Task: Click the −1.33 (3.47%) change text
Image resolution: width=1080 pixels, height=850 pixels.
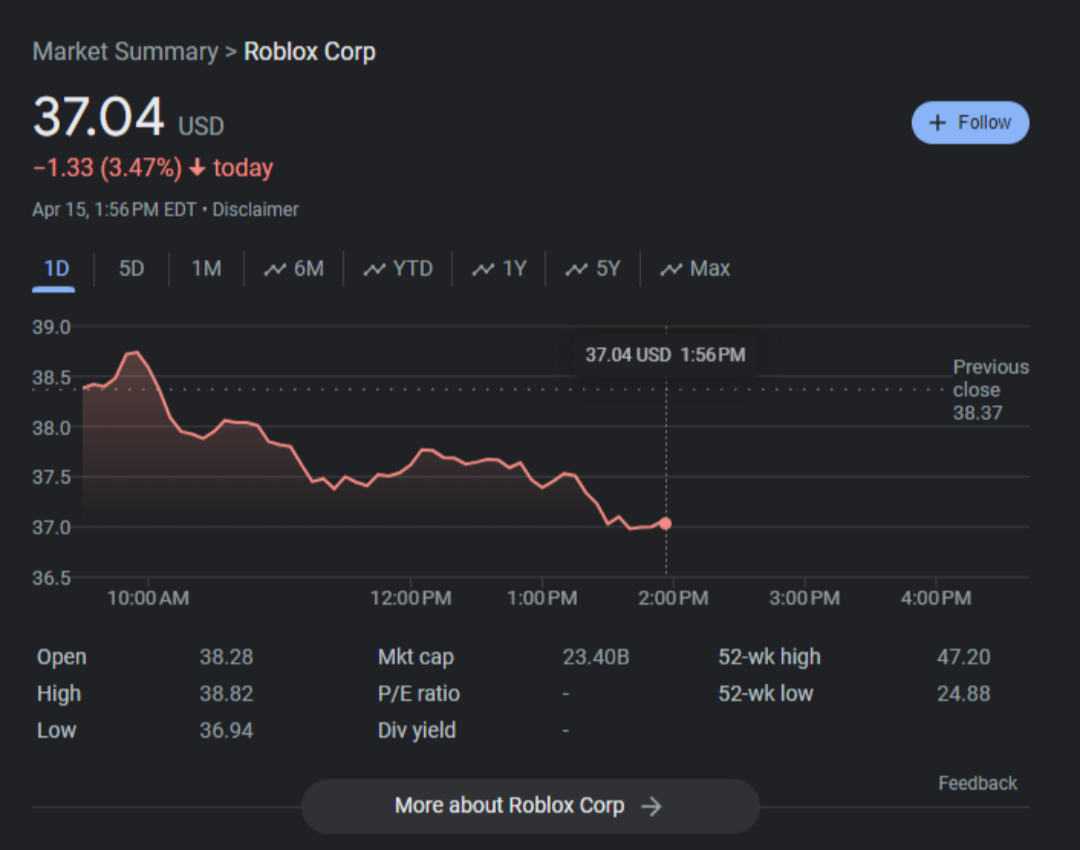Action: [x=107, y=167]
